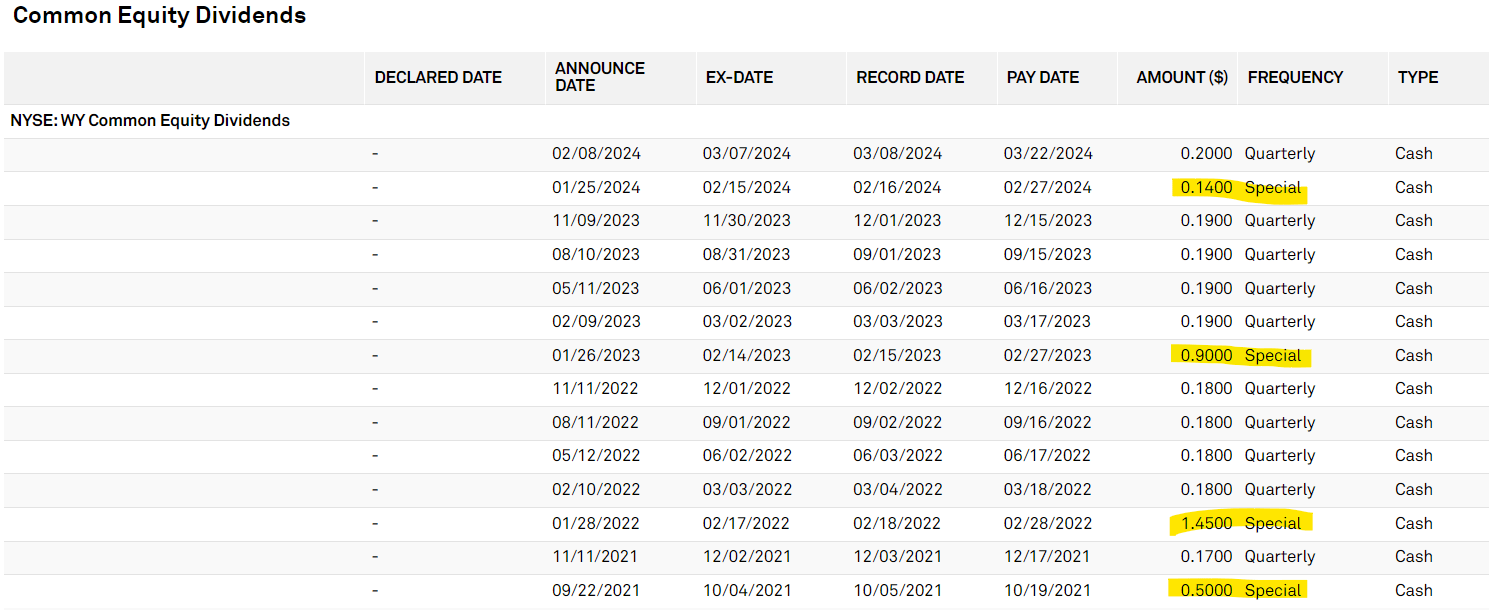Click the Common Equity Dividends title
The height and width of the screenshot is (610, 1489).
pos(159,16)
